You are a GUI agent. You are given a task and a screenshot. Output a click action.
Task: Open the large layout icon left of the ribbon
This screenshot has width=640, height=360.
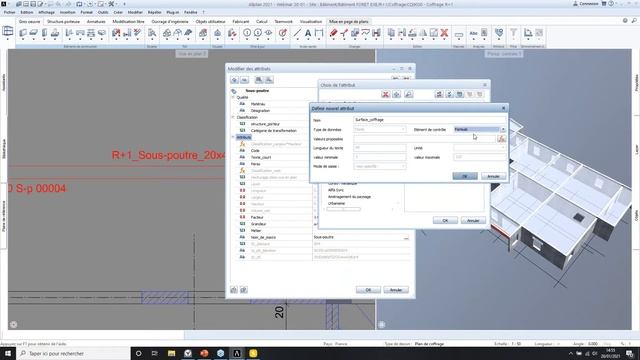pos(8,32)
